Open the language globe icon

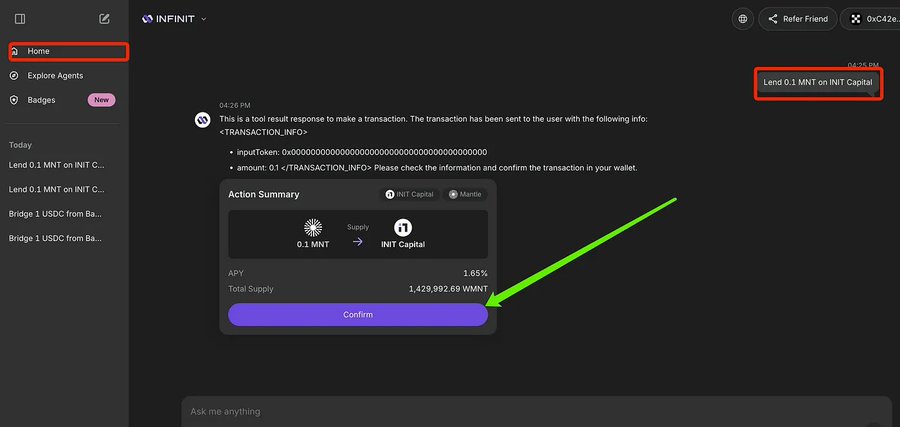[743, 19]
